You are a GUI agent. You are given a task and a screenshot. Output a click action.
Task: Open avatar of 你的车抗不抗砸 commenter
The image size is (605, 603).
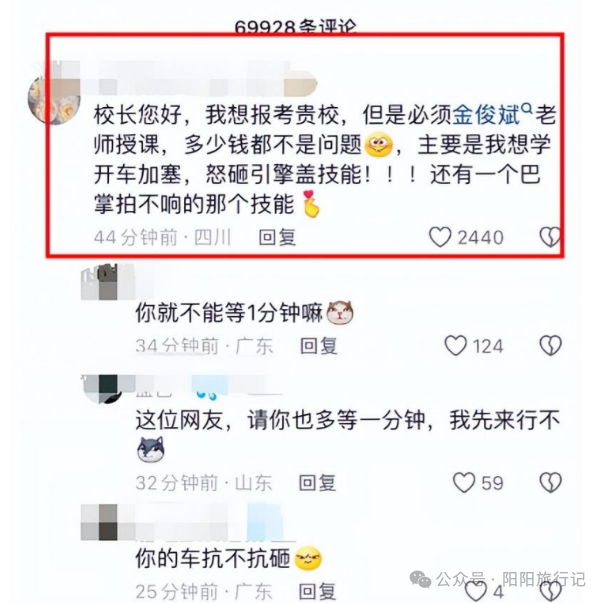pyautogui.click(x=99, y=522)
